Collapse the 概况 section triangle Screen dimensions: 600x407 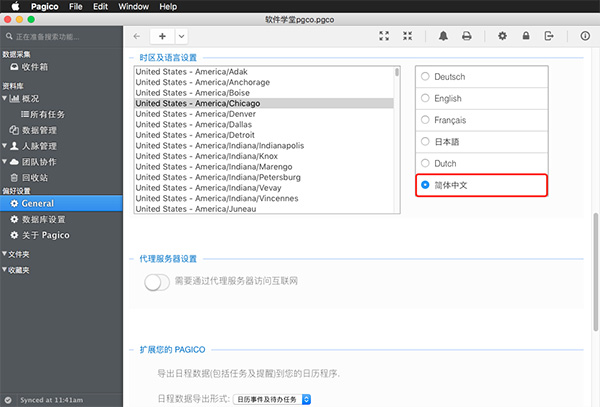click(4, 98)
